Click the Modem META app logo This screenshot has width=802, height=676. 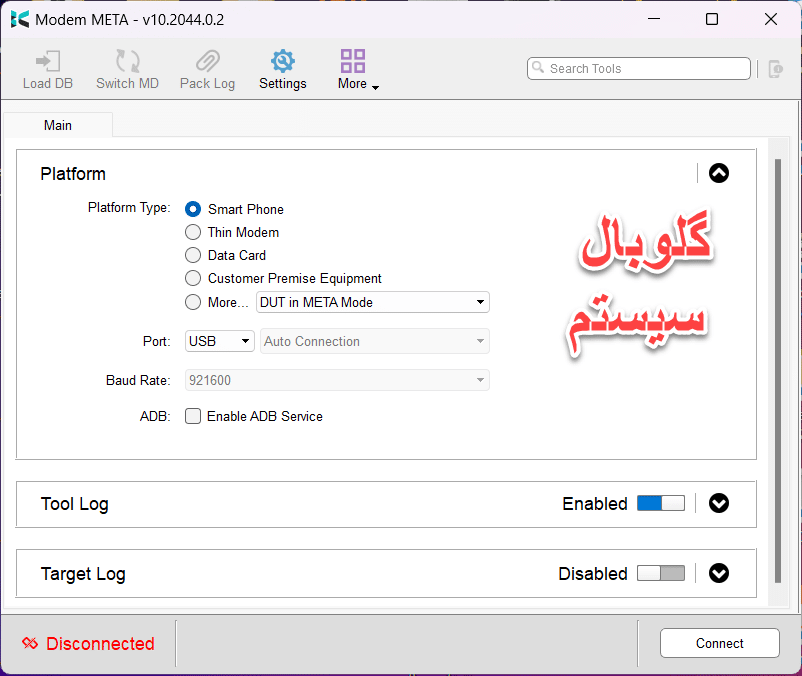pyautogui.click(x=20, y=19)
